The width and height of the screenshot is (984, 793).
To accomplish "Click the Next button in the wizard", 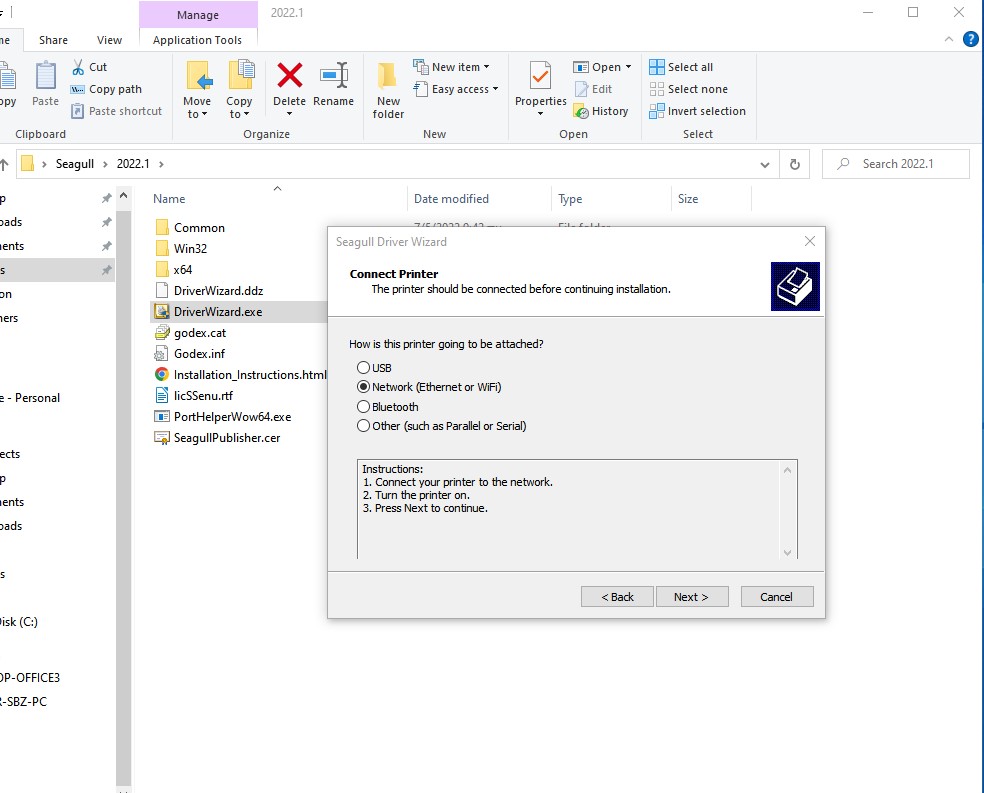I will coord(692,597).
